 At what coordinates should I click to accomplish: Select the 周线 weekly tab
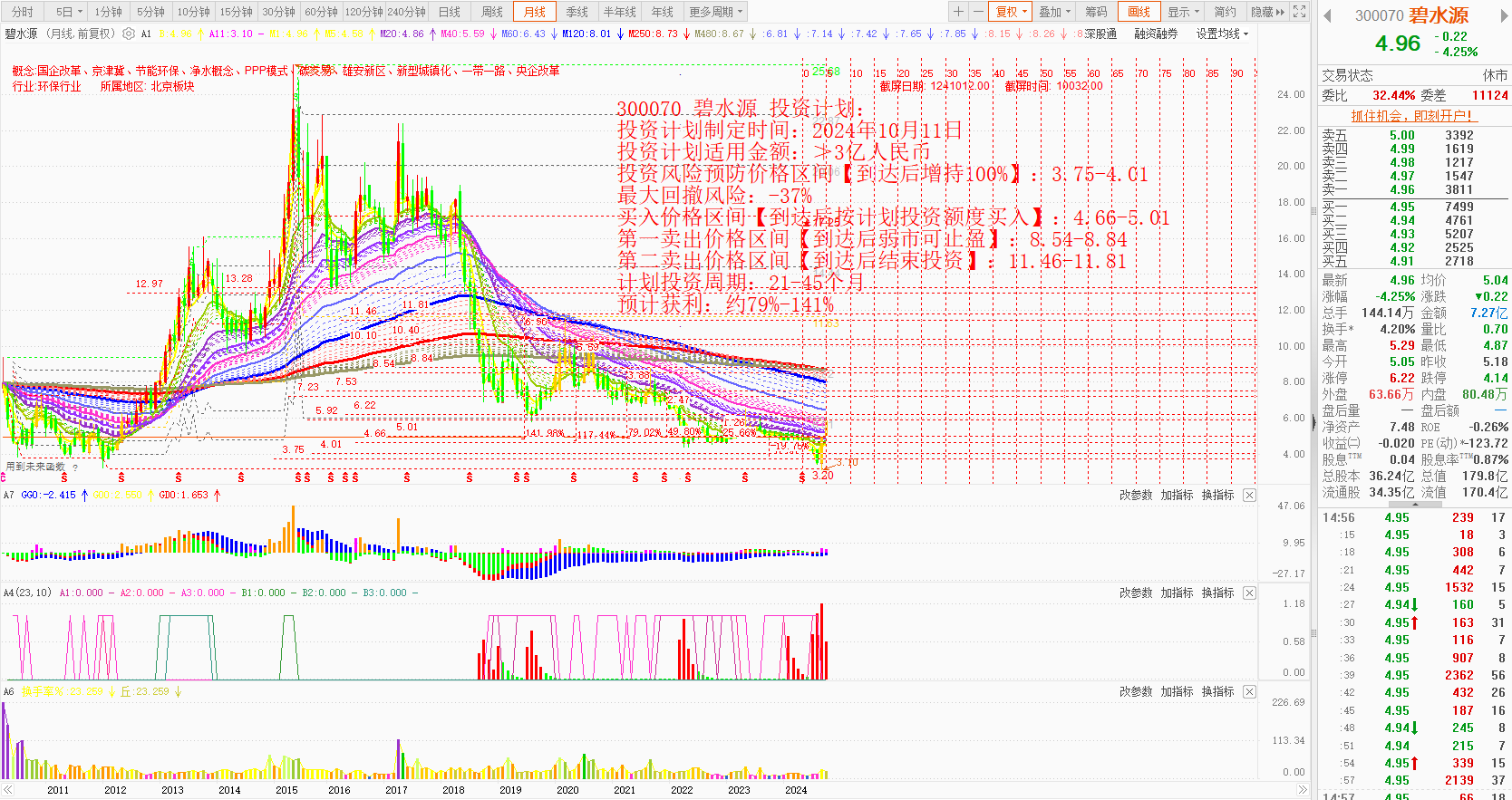click(x=492, y=12)
